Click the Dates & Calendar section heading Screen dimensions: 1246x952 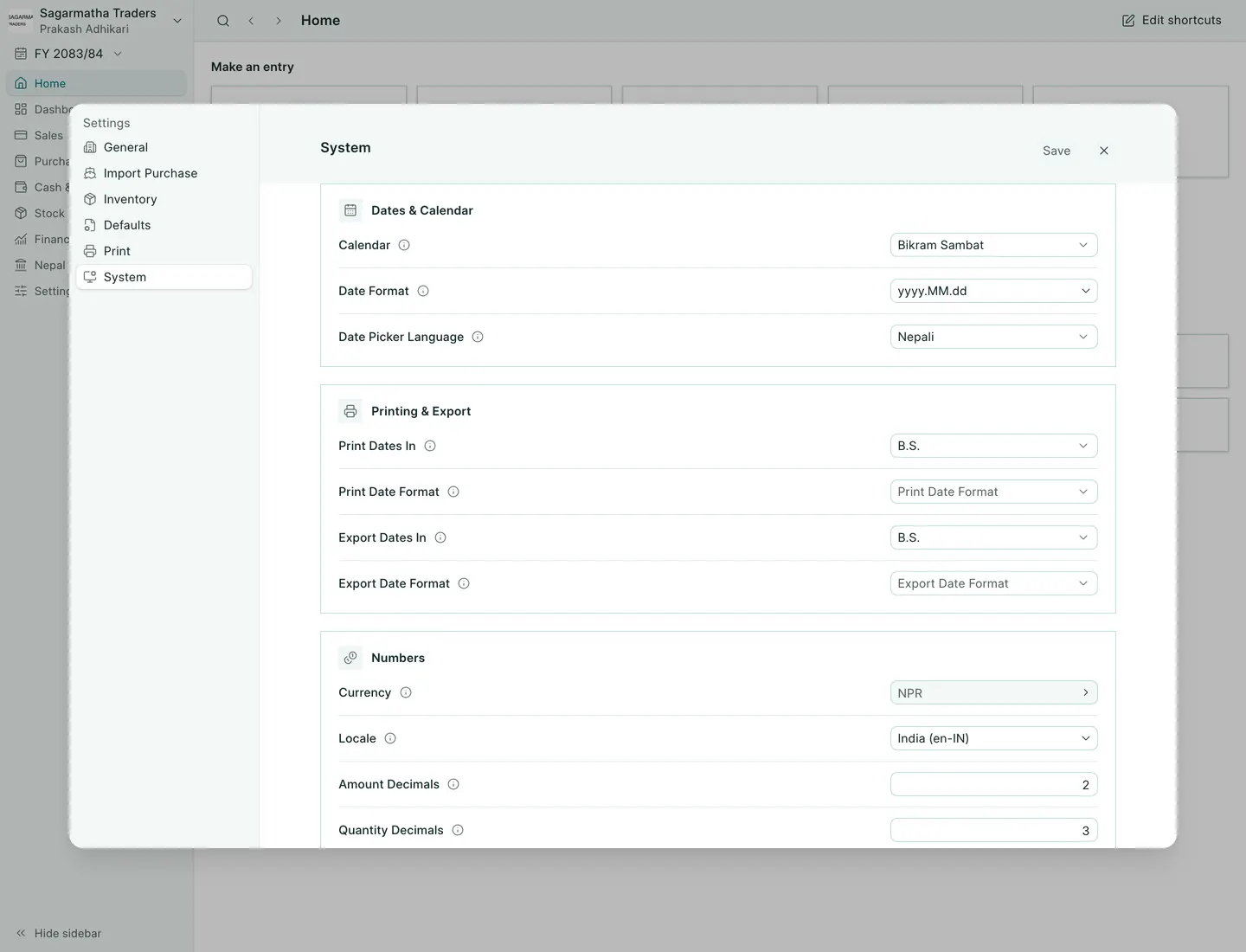coord(421,210)
